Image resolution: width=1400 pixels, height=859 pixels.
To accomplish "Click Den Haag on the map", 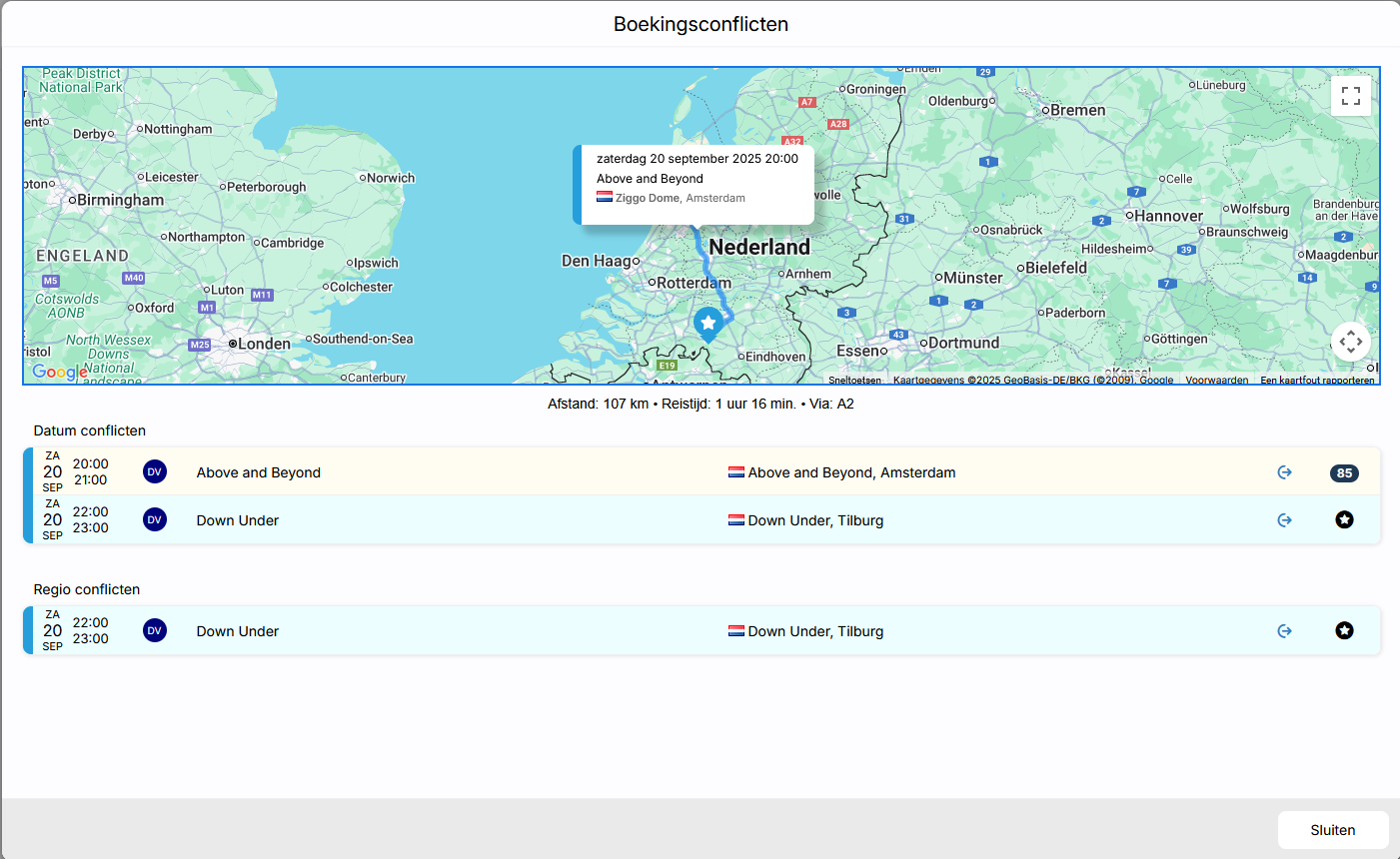I will pyautogui.click(x=598, y=261).
